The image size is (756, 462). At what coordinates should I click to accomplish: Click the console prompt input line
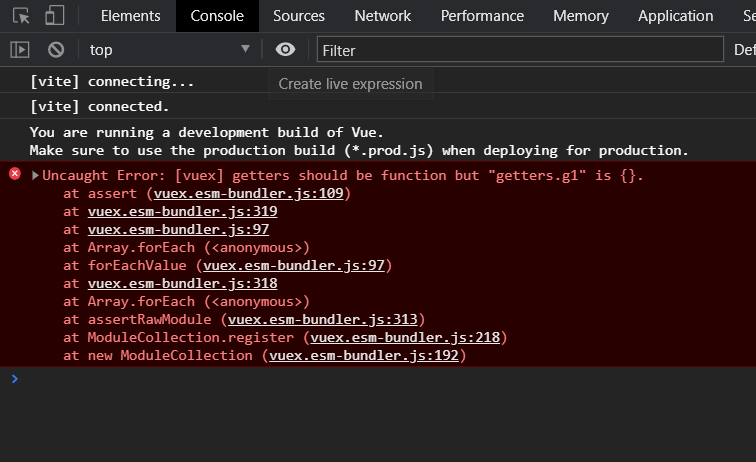380,379
